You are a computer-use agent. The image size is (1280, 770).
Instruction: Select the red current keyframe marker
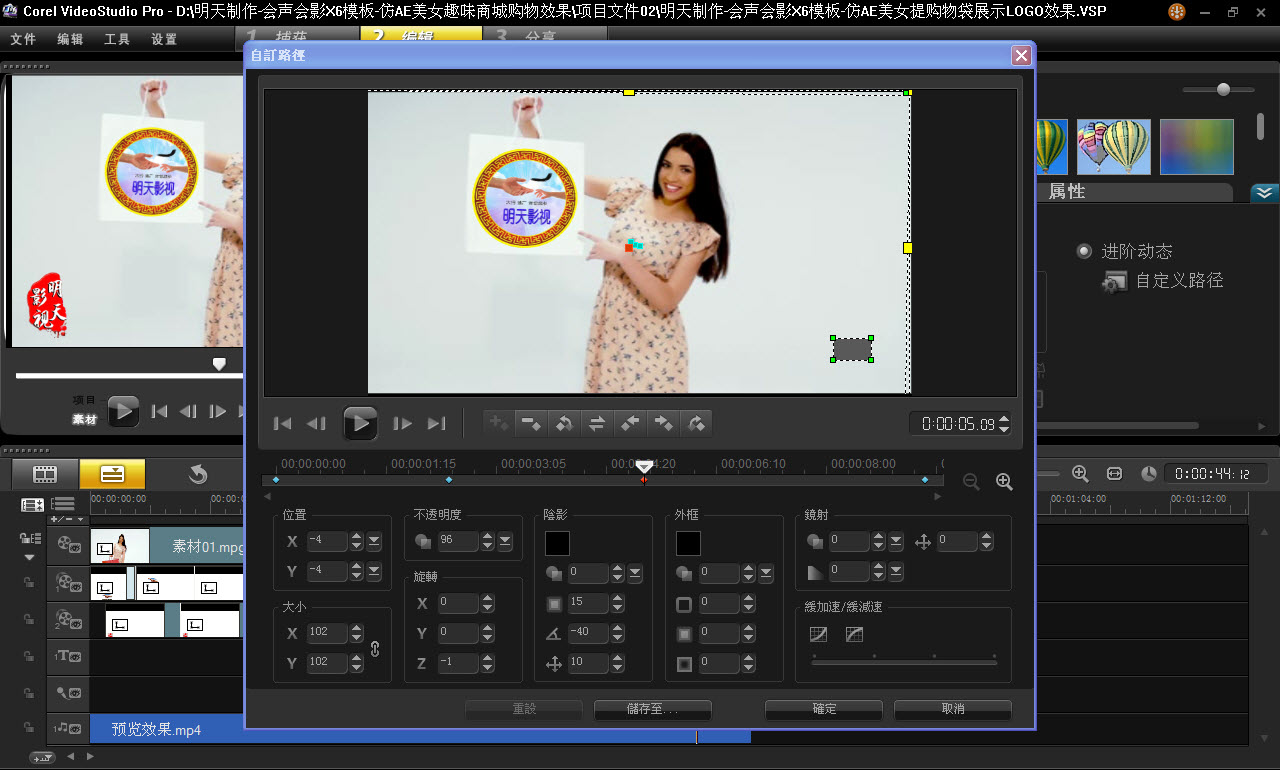(643, 480)
